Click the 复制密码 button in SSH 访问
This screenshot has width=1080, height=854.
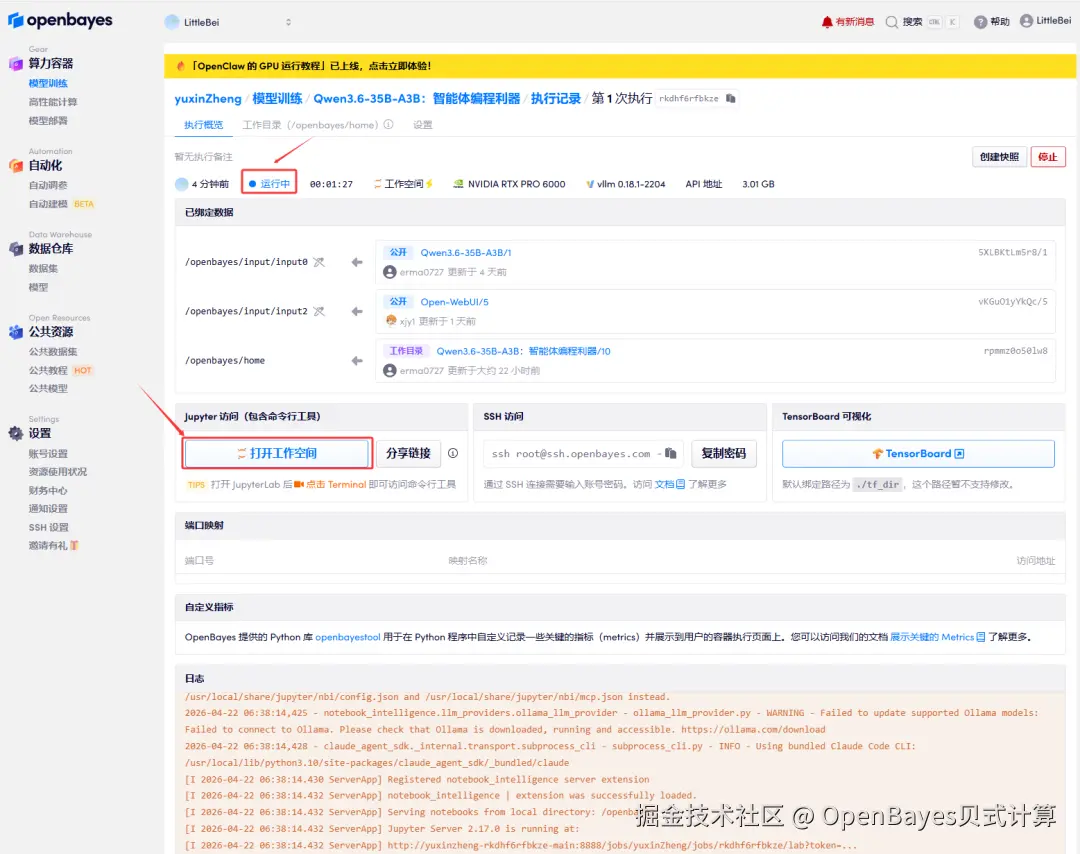(x=724, y=452)
